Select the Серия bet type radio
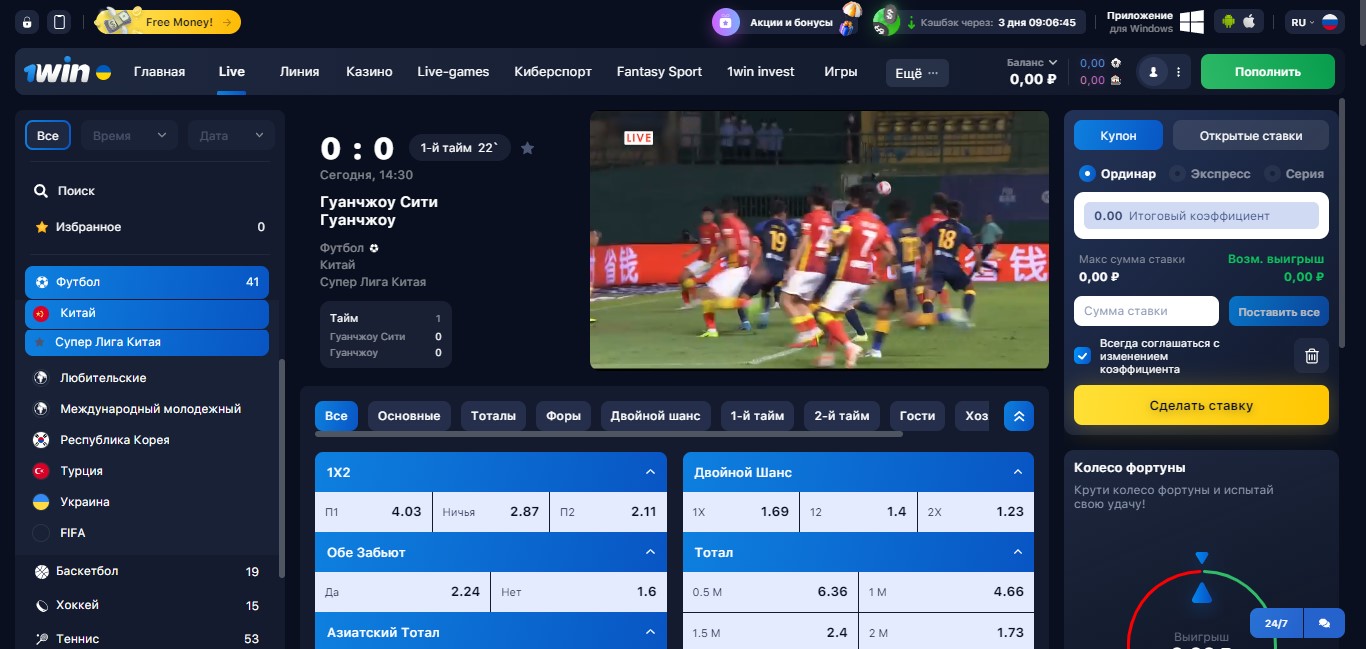 (x=1272, y=174)
